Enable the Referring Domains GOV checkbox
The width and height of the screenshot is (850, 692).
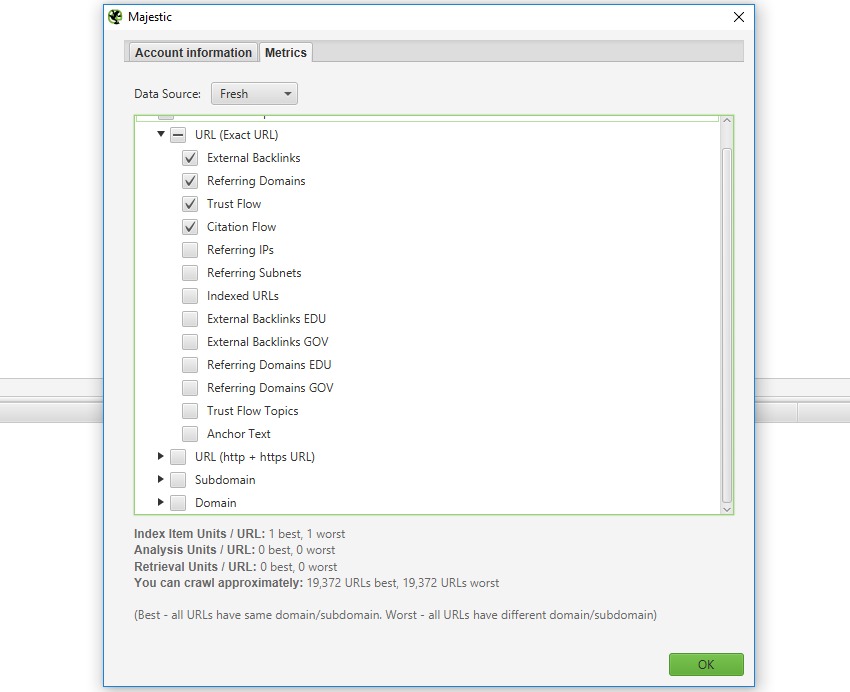(190, 388)
